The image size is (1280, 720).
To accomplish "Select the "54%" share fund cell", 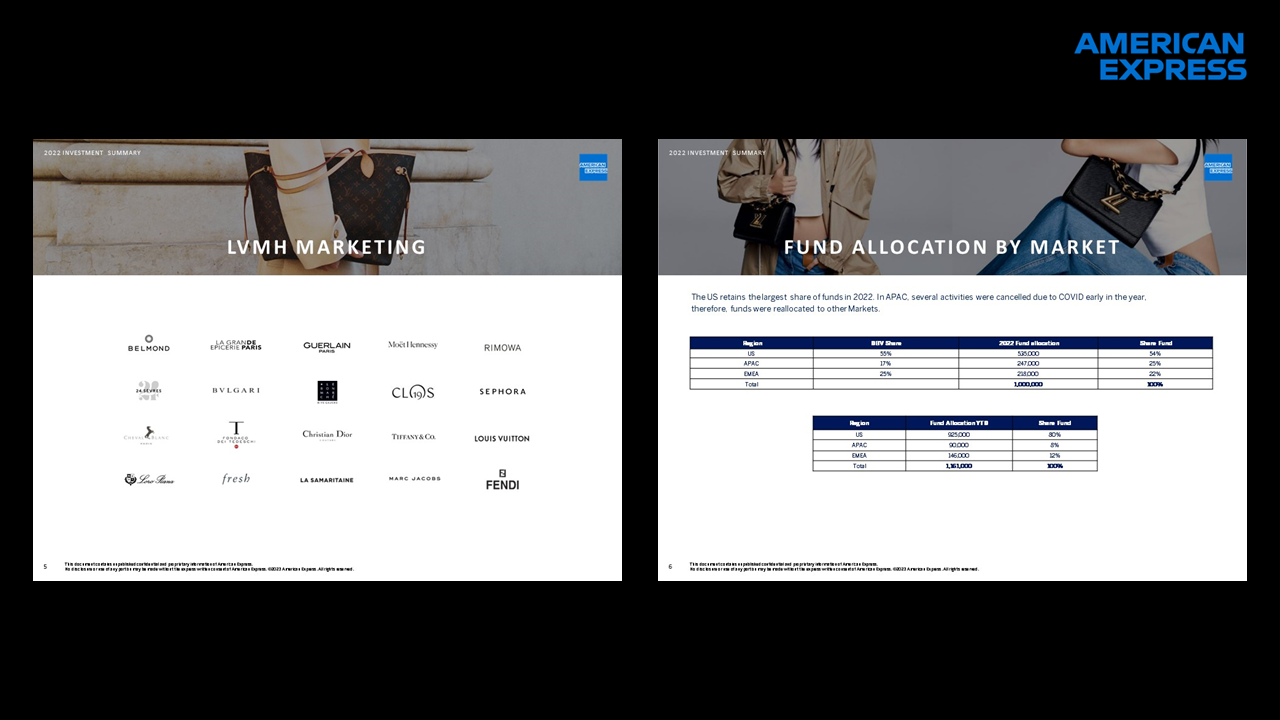I will point(1155,353).
